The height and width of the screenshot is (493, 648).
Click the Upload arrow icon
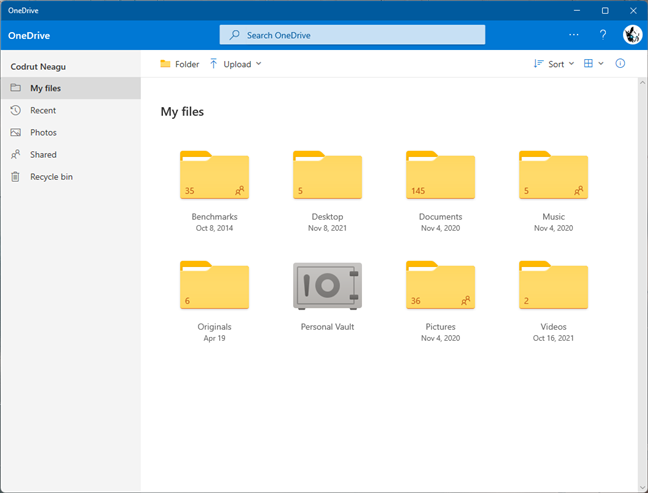click(213, 64)
